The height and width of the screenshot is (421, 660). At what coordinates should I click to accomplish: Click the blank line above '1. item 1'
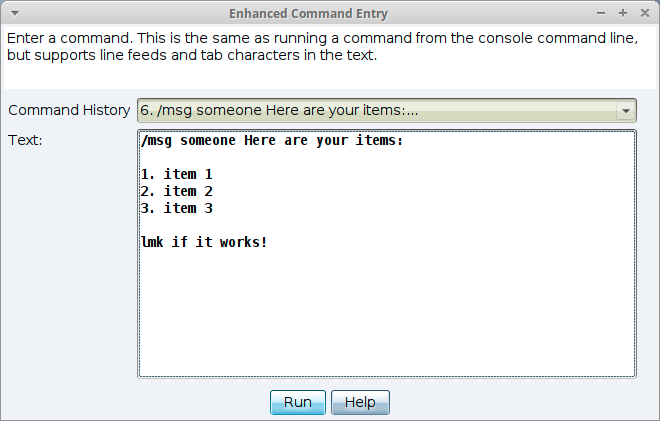300,158
